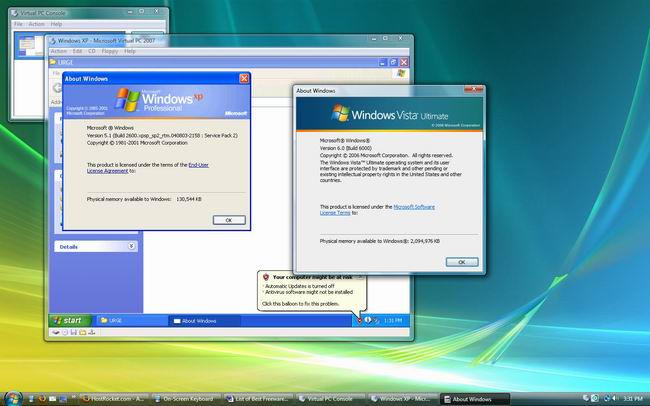Switch to Virtual PC Console taskbar button
Viewport: 650px width, 406px height.
330,399
